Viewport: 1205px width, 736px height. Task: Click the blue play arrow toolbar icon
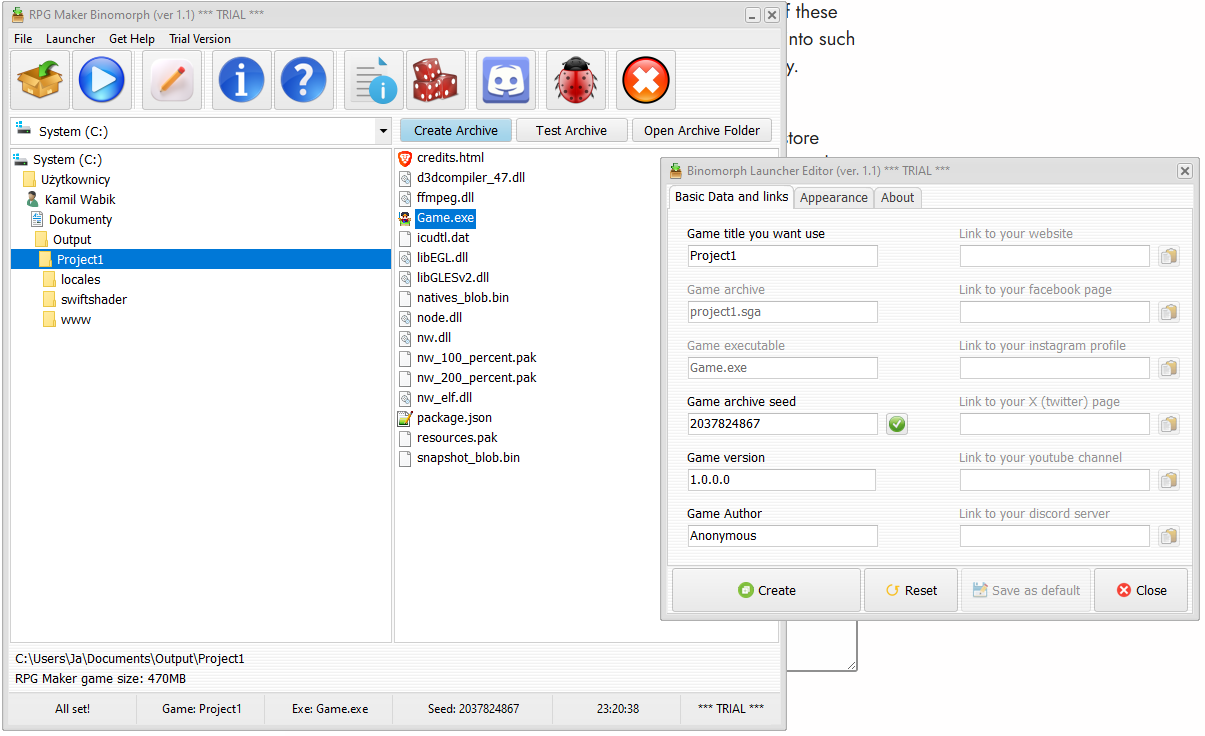tap(102, 80)
